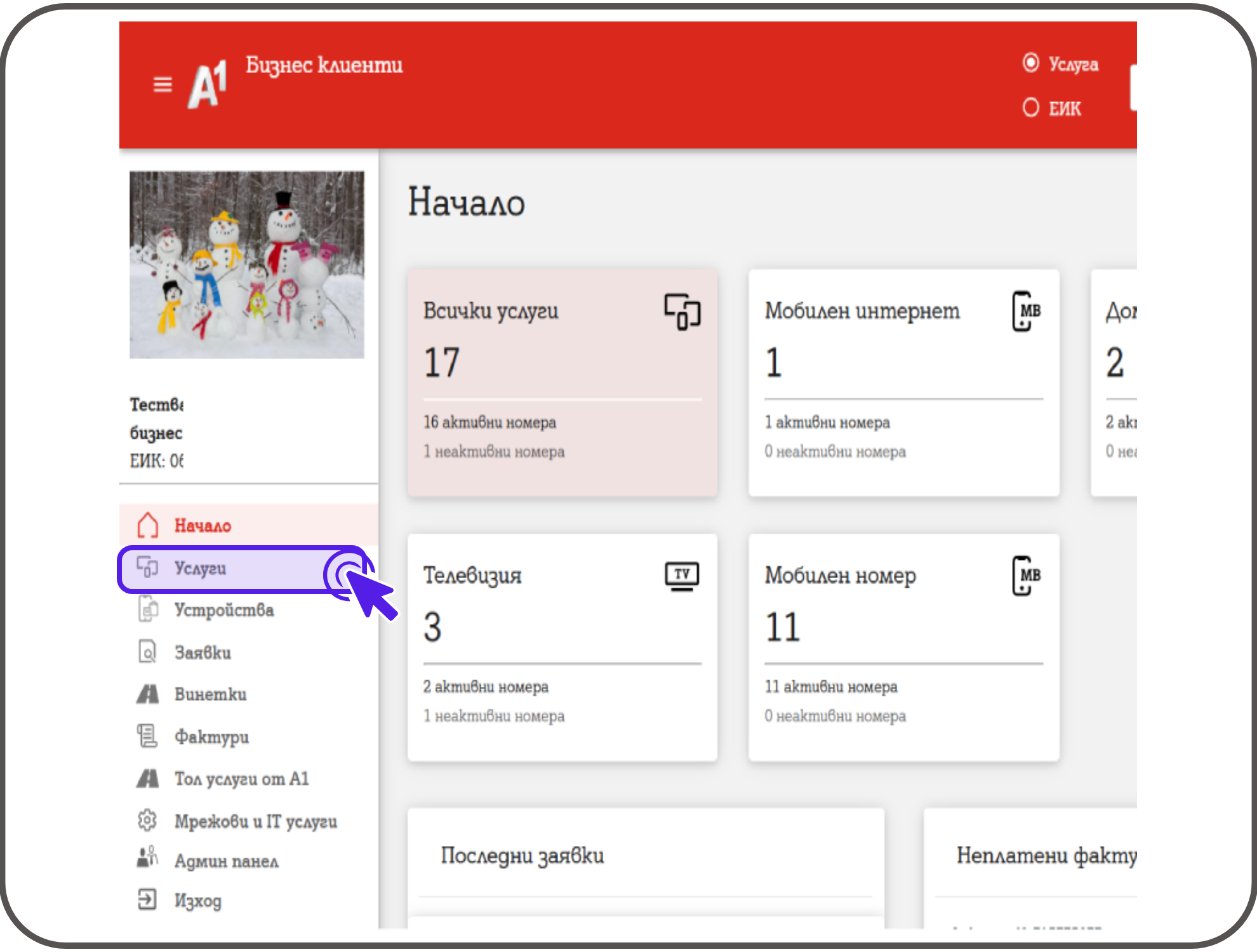Image resolution: width=1257 pixels, height=952 pixels.
Task: Open Виметки sidebar item
Action: click(210, 694)
